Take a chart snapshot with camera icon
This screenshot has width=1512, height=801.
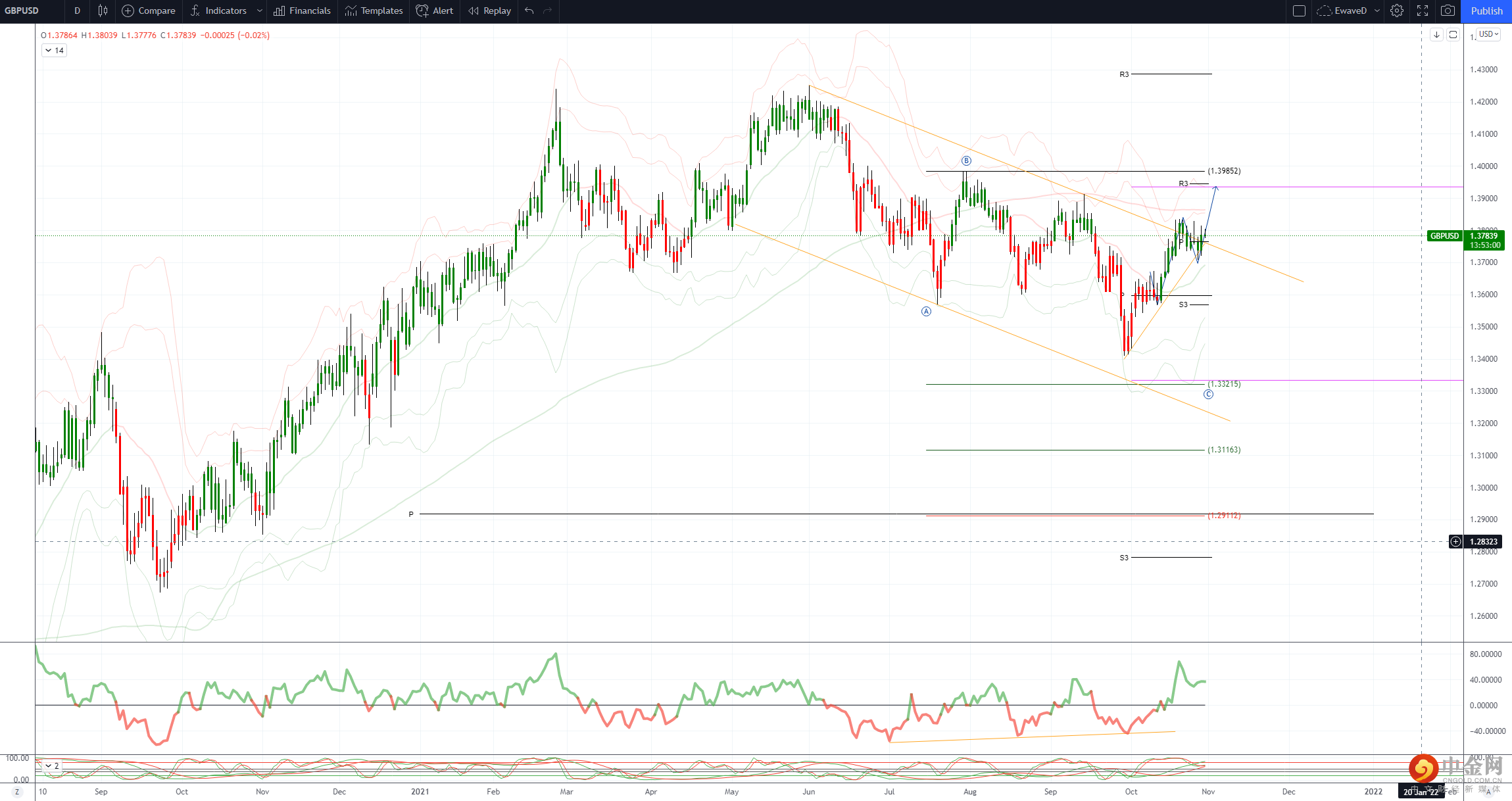click(x=1448, y=11)
